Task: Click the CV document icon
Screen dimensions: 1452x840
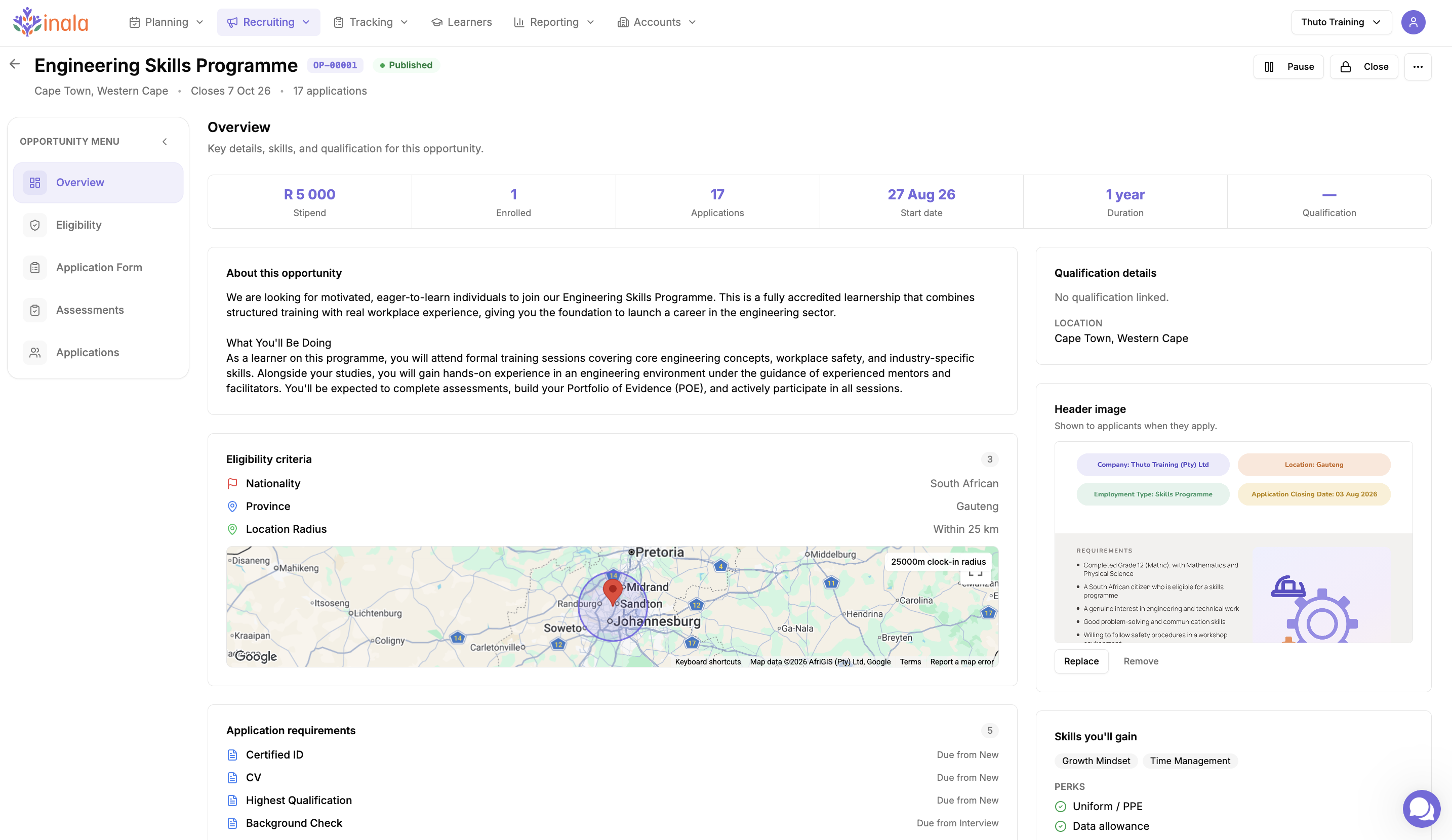Action: point(232,778)
